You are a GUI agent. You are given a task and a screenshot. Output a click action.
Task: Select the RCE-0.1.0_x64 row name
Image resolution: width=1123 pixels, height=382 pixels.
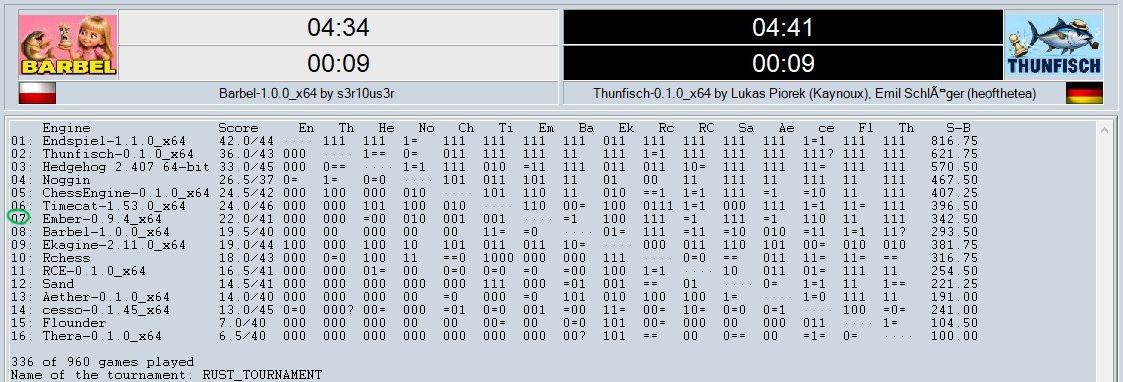point(94,271)
